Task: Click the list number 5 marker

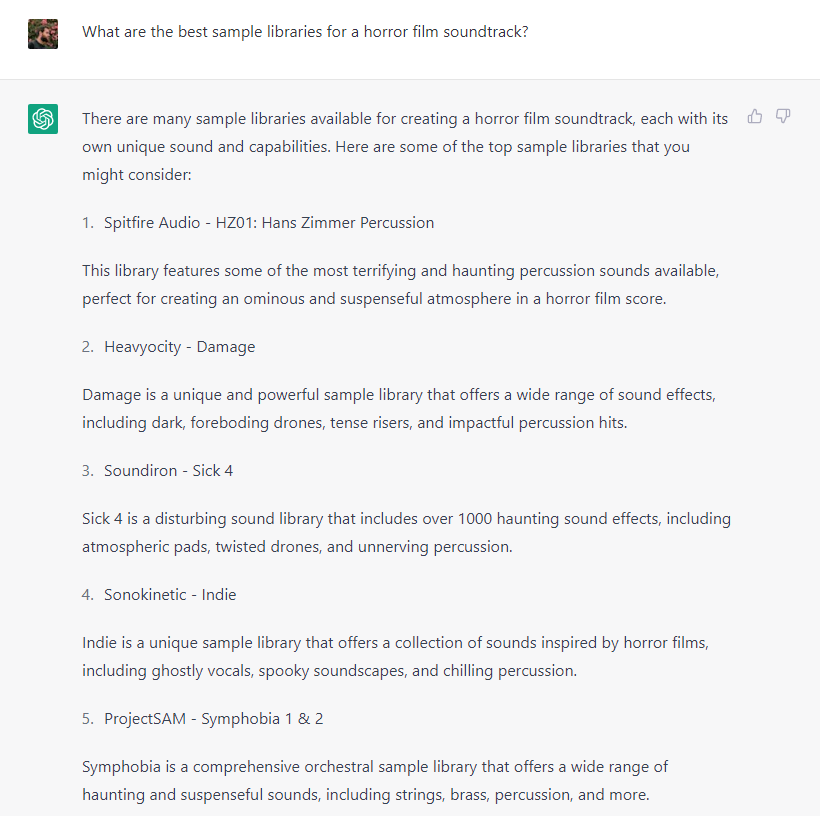Action: pyautogui.click(x=88, y=719)
